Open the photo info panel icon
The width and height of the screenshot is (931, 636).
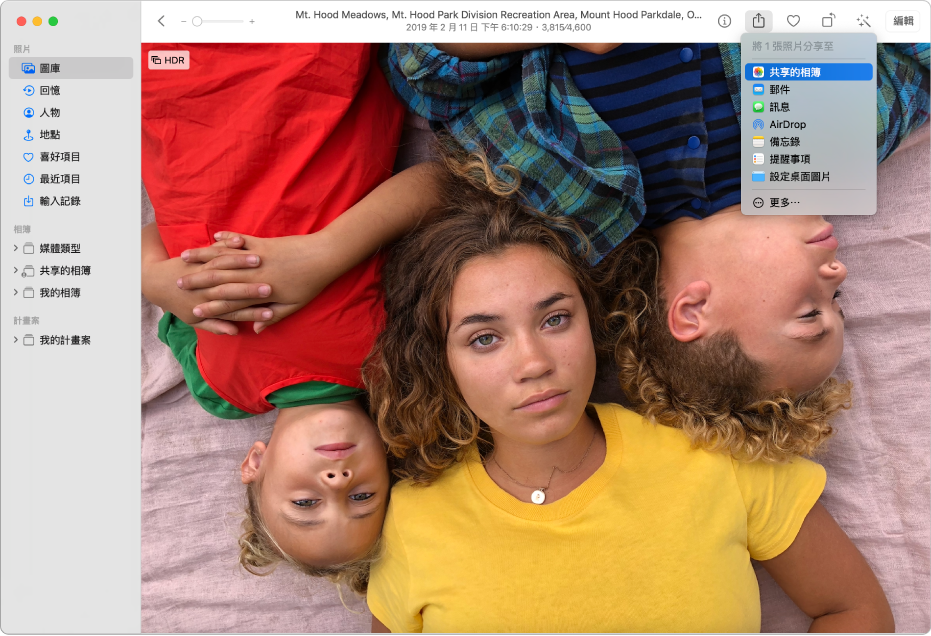(x=724, y=21)
